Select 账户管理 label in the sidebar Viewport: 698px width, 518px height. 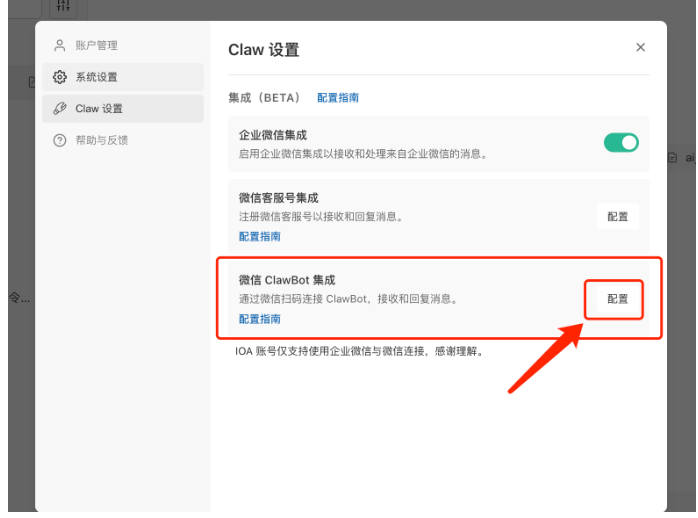(x=96, y=46)
